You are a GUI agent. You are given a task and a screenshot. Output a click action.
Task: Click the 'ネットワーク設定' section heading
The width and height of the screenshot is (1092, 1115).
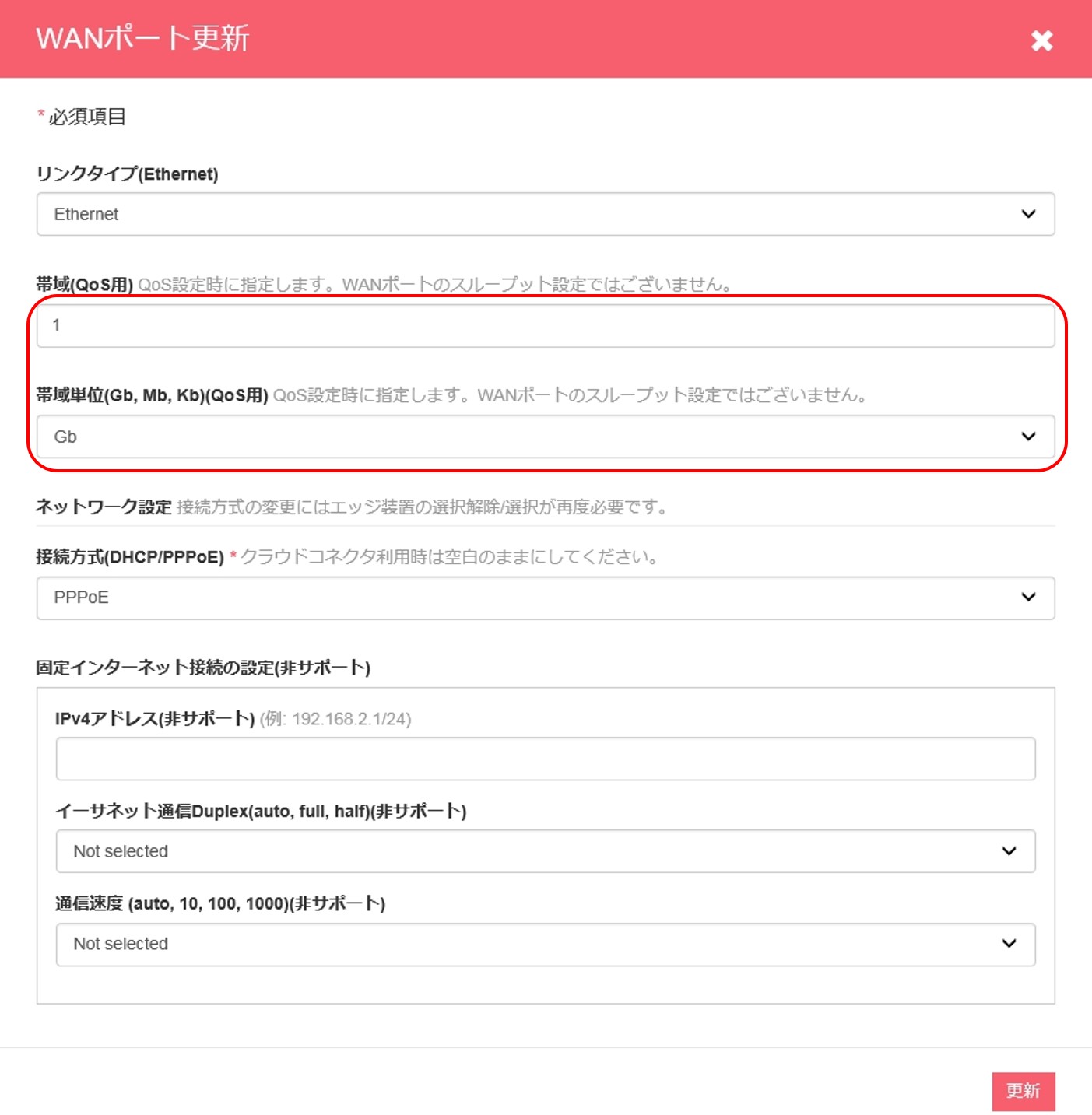[104, 507]
